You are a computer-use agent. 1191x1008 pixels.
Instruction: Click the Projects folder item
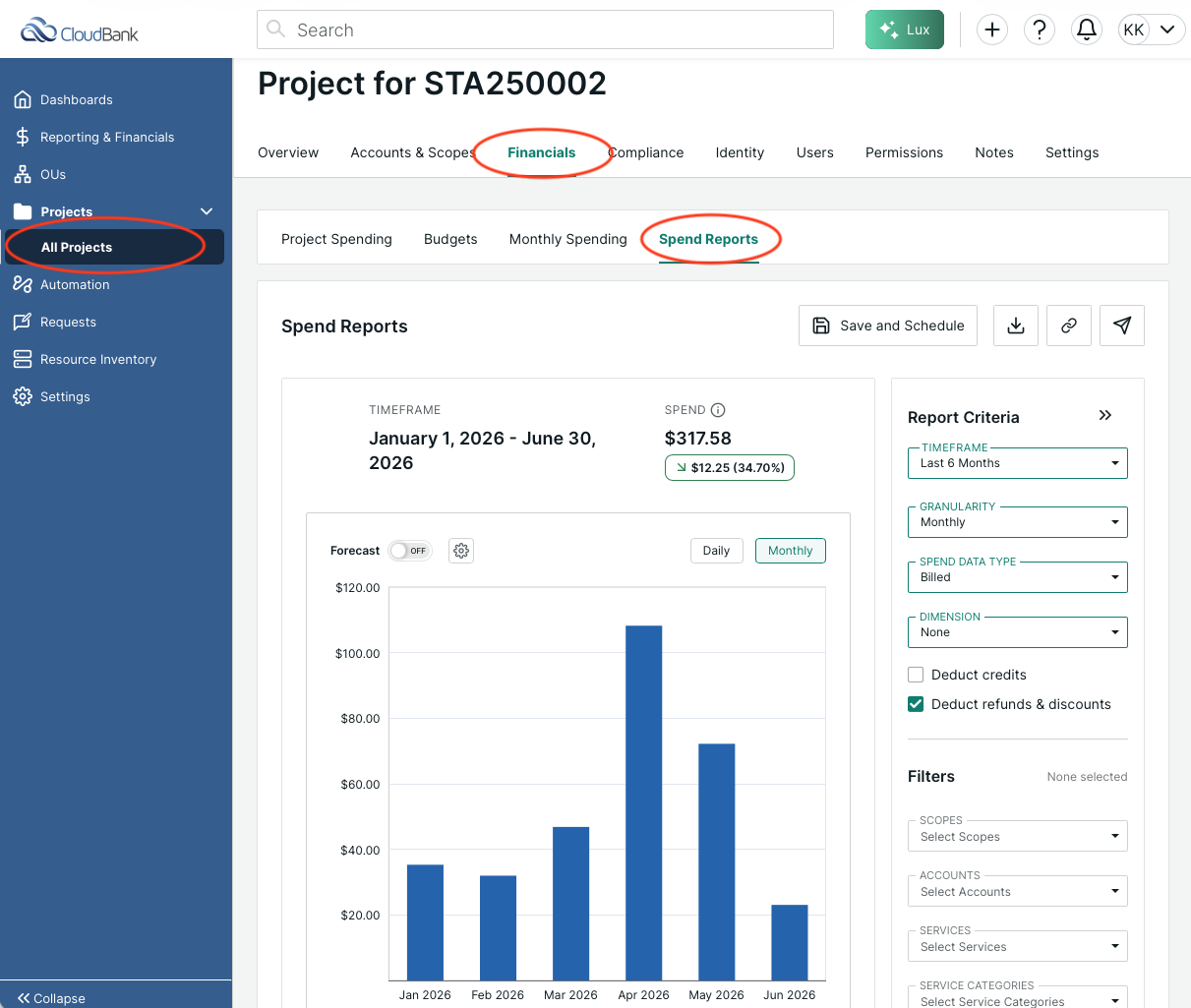coord(66,211)
